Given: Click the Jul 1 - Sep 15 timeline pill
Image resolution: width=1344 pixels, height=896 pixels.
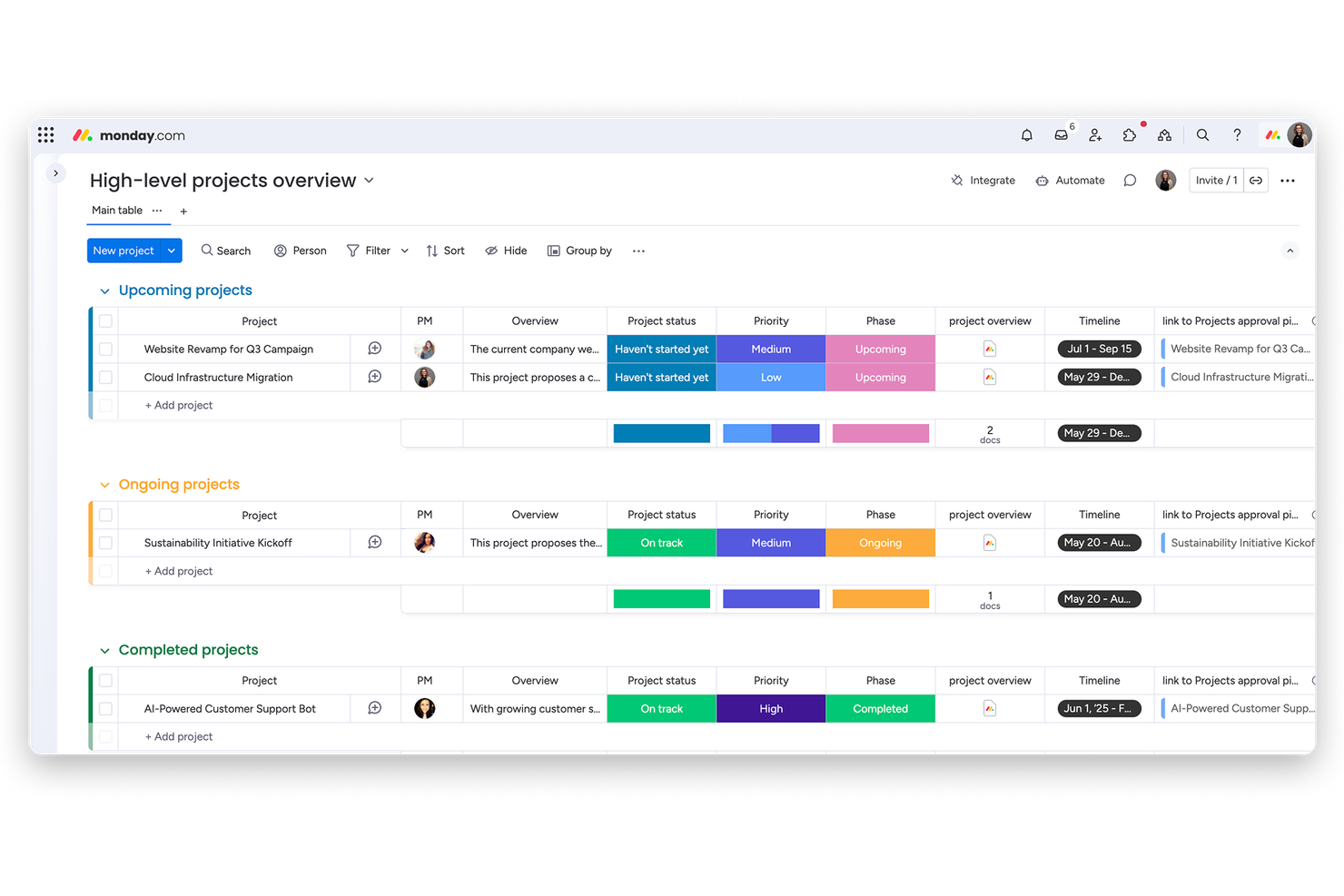Looking at the screenshot, I should tap(1099, 349).
